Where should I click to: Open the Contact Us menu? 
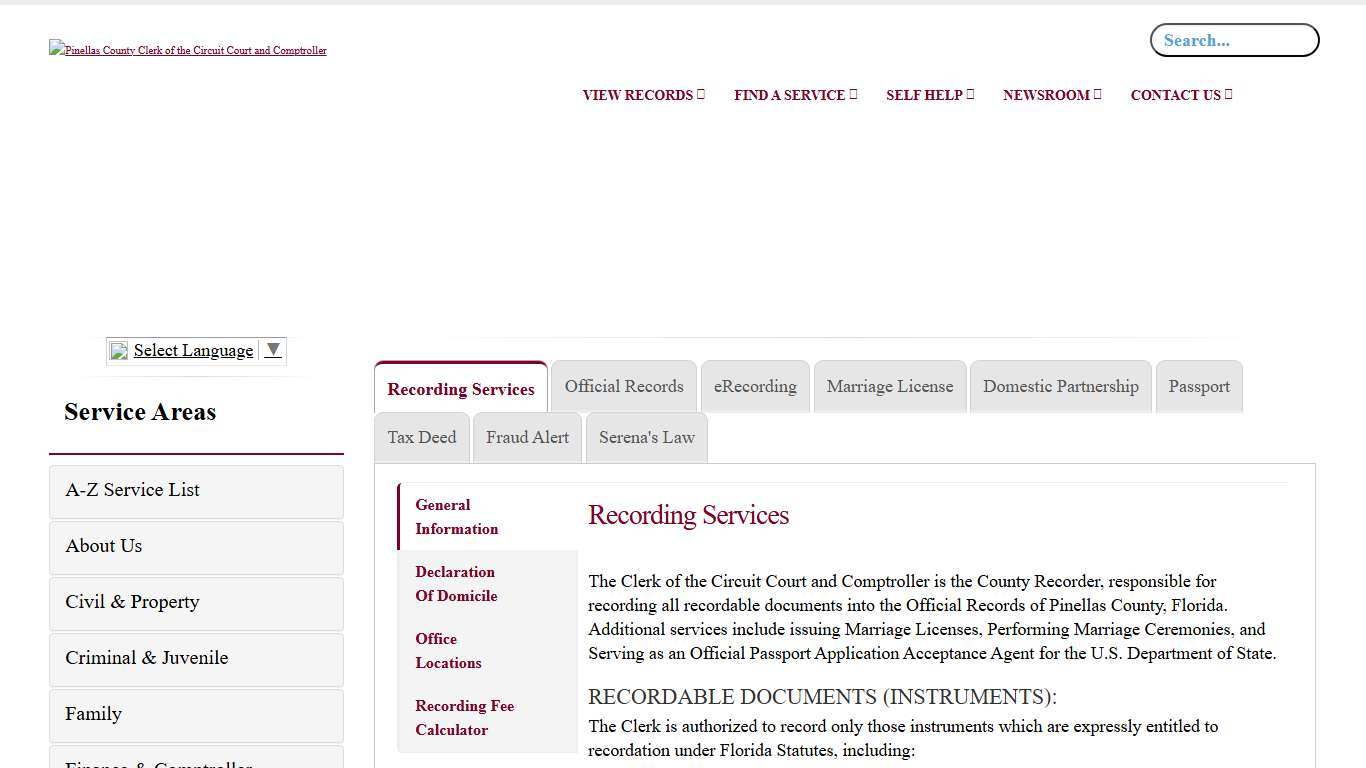(x=1181, y=95)
